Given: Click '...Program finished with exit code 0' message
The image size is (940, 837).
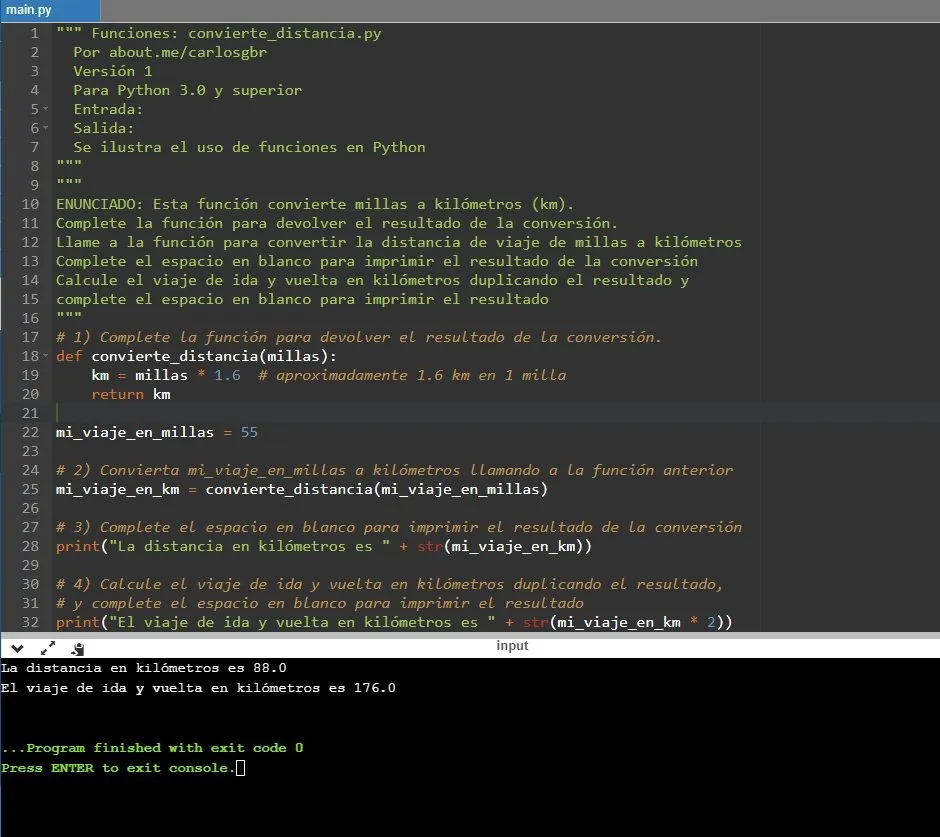Looking at the screenshot, I should pos(152,748).
